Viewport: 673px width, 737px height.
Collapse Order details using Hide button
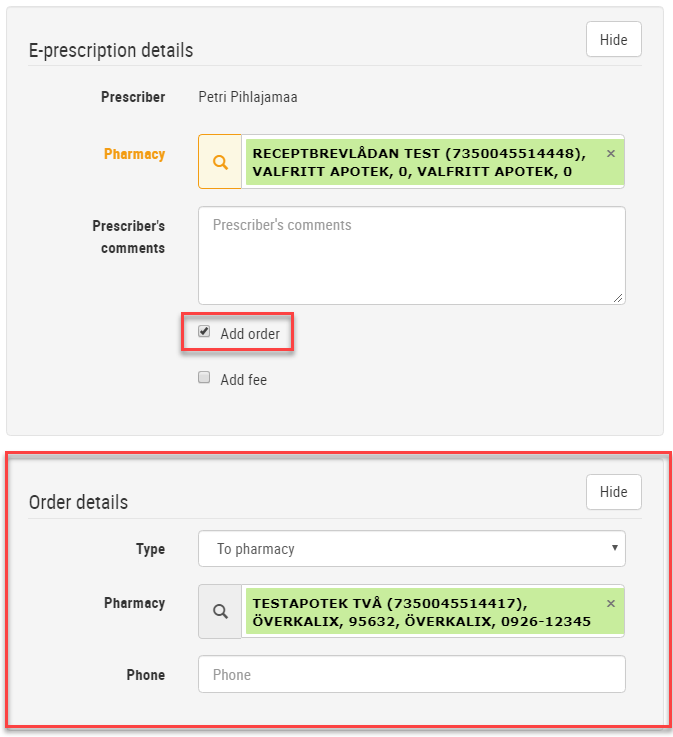613,492
